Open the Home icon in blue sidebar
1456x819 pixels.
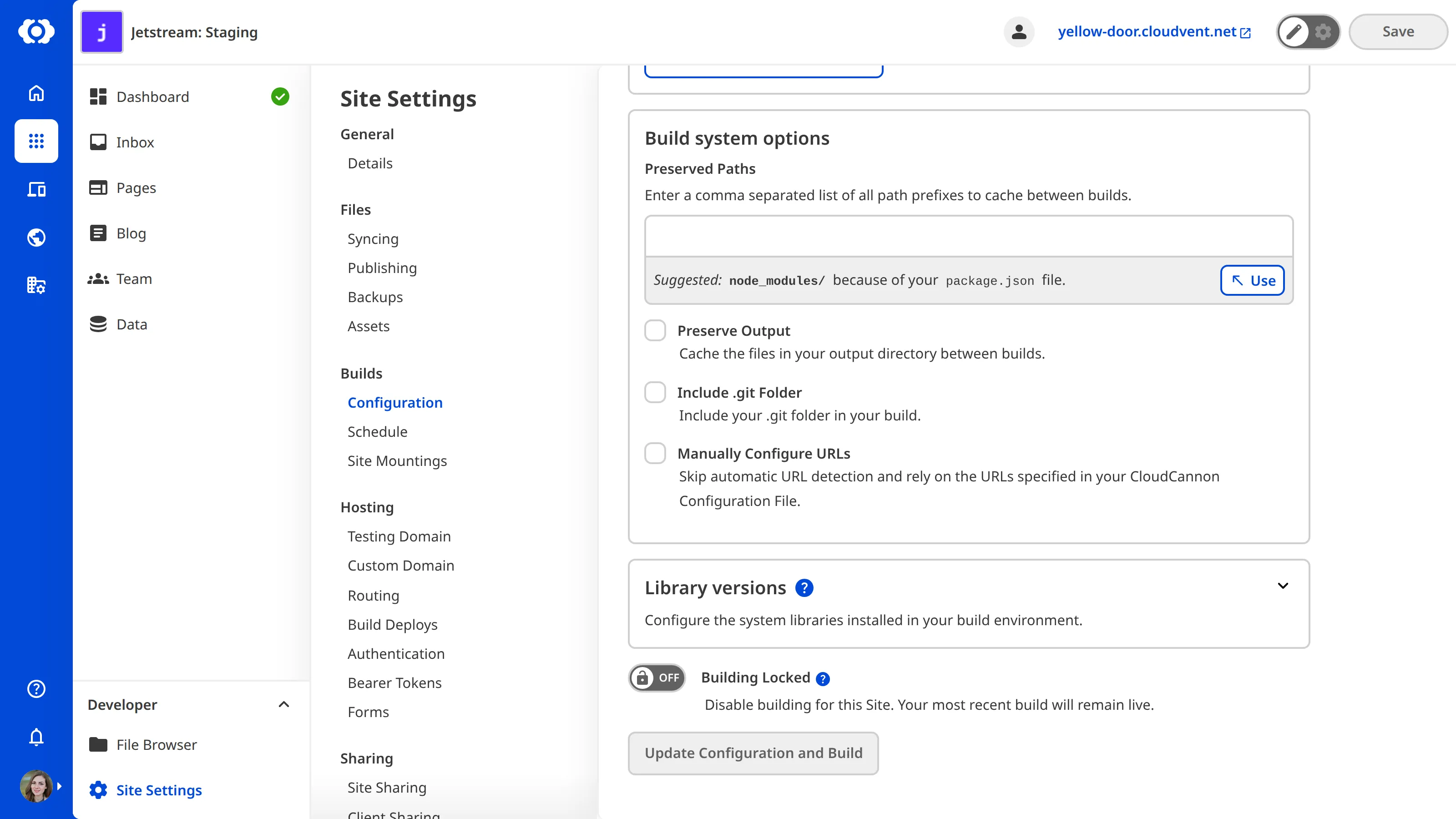(36, 93)
